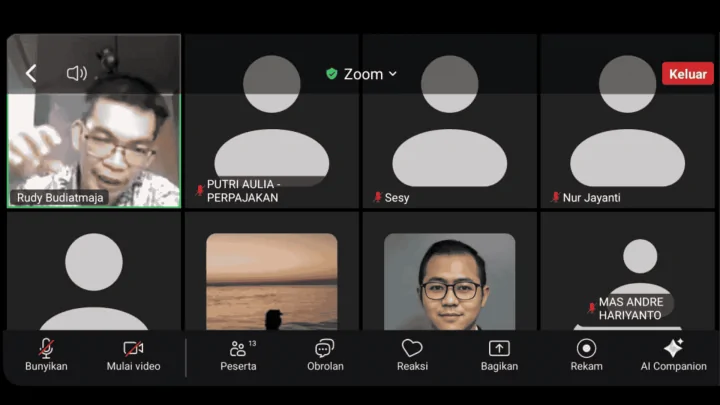This screenshot has width=720, height=405.
Task: Toggle the speaker audio output icon
Action: pos(76,73)
